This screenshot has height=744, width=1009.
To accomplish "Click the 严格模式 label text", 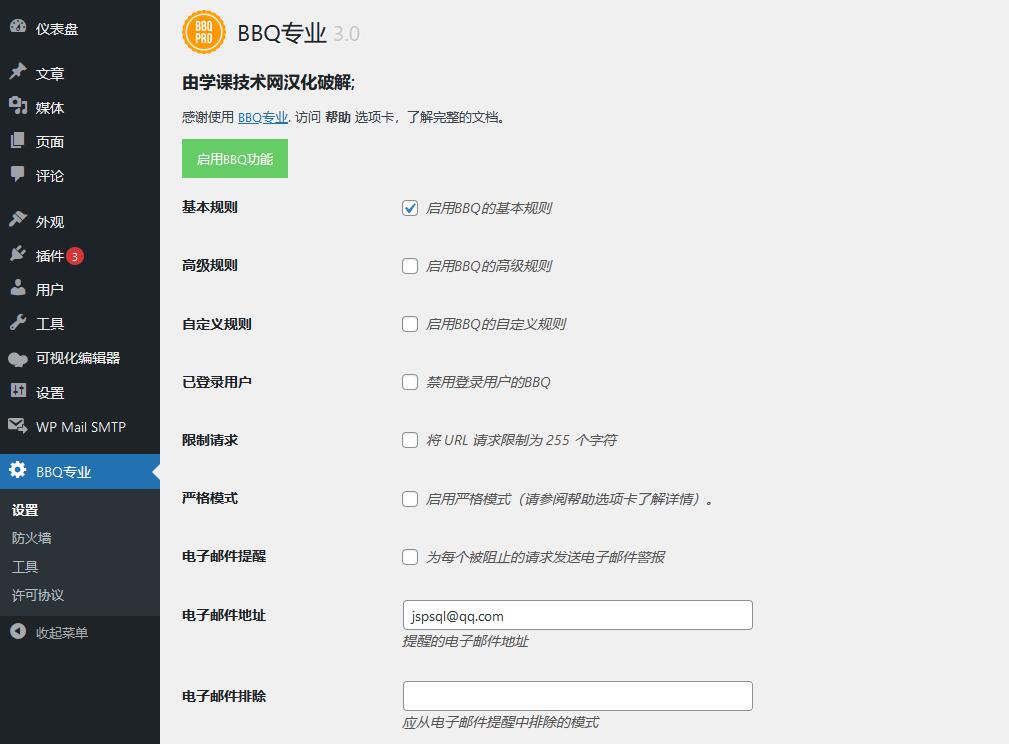I will 210,498.
